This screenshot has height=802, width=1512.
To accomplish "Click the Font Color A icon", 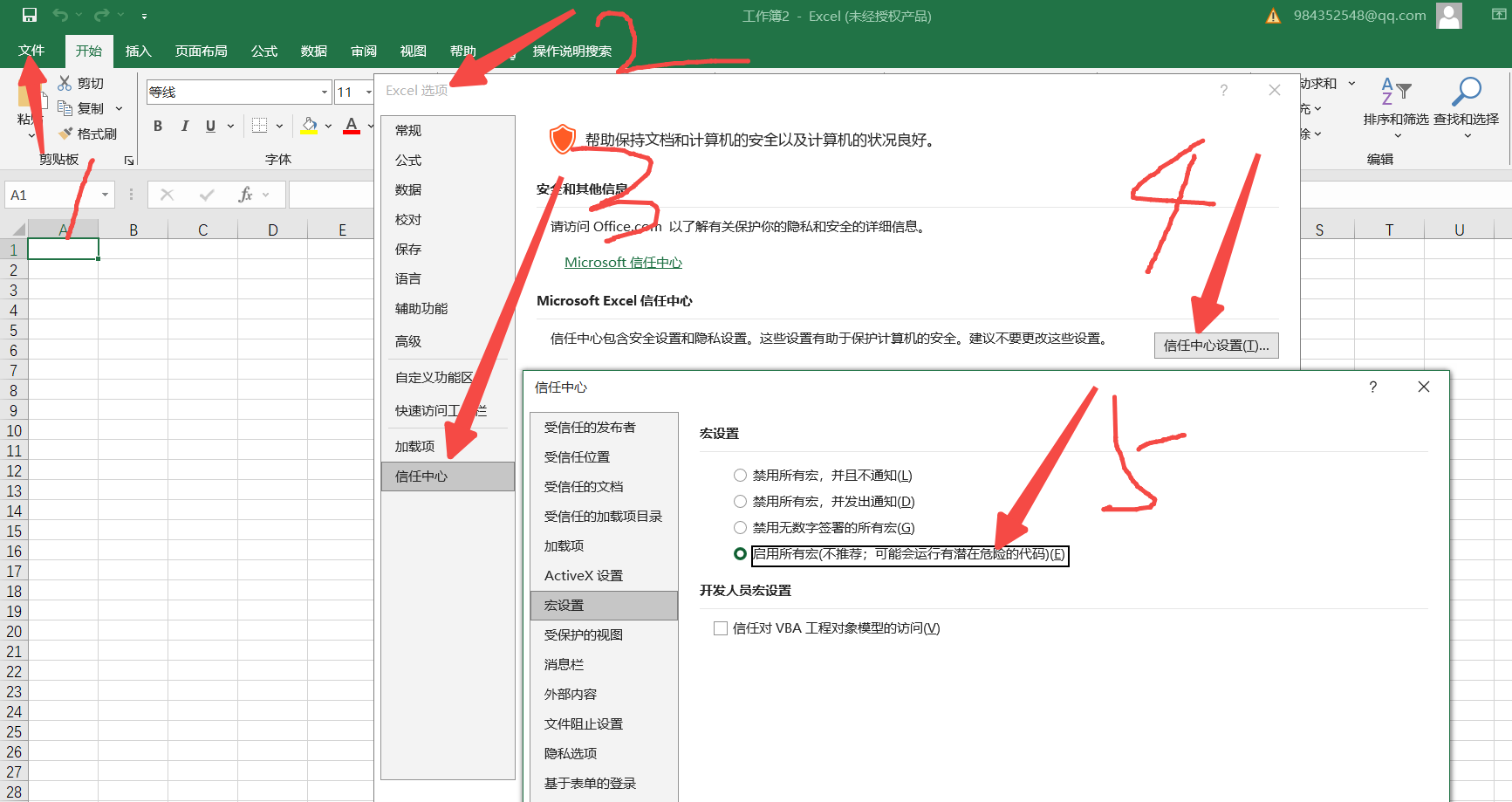I will point(352,126).
